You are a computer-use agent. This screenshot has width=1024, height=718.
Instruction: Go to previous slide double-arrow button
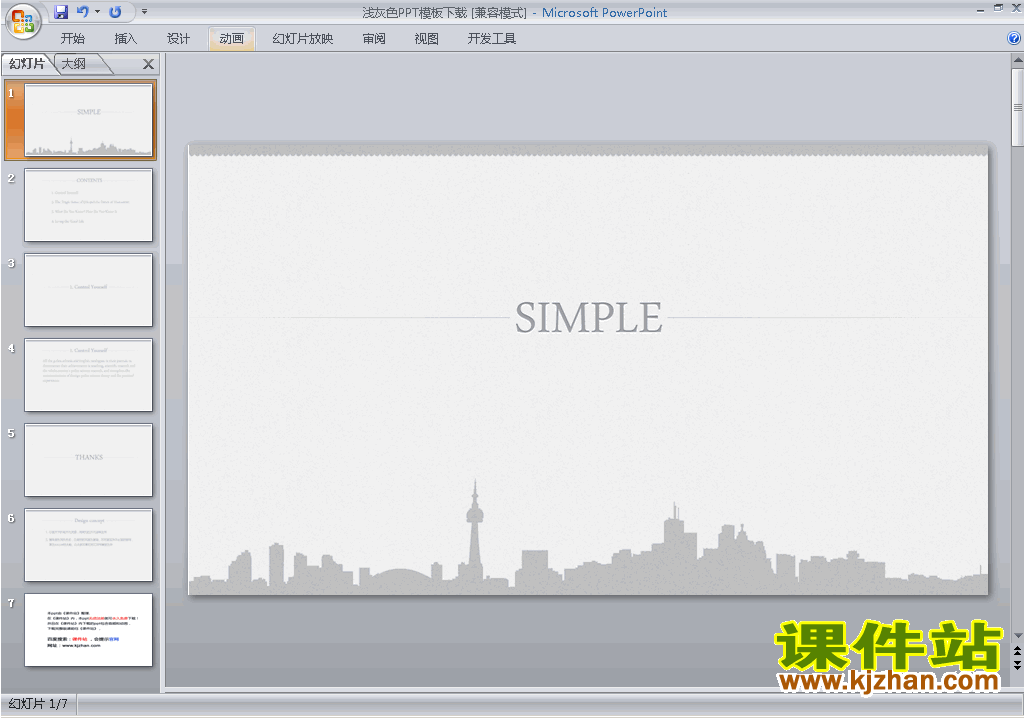[x=1017, y=651]
